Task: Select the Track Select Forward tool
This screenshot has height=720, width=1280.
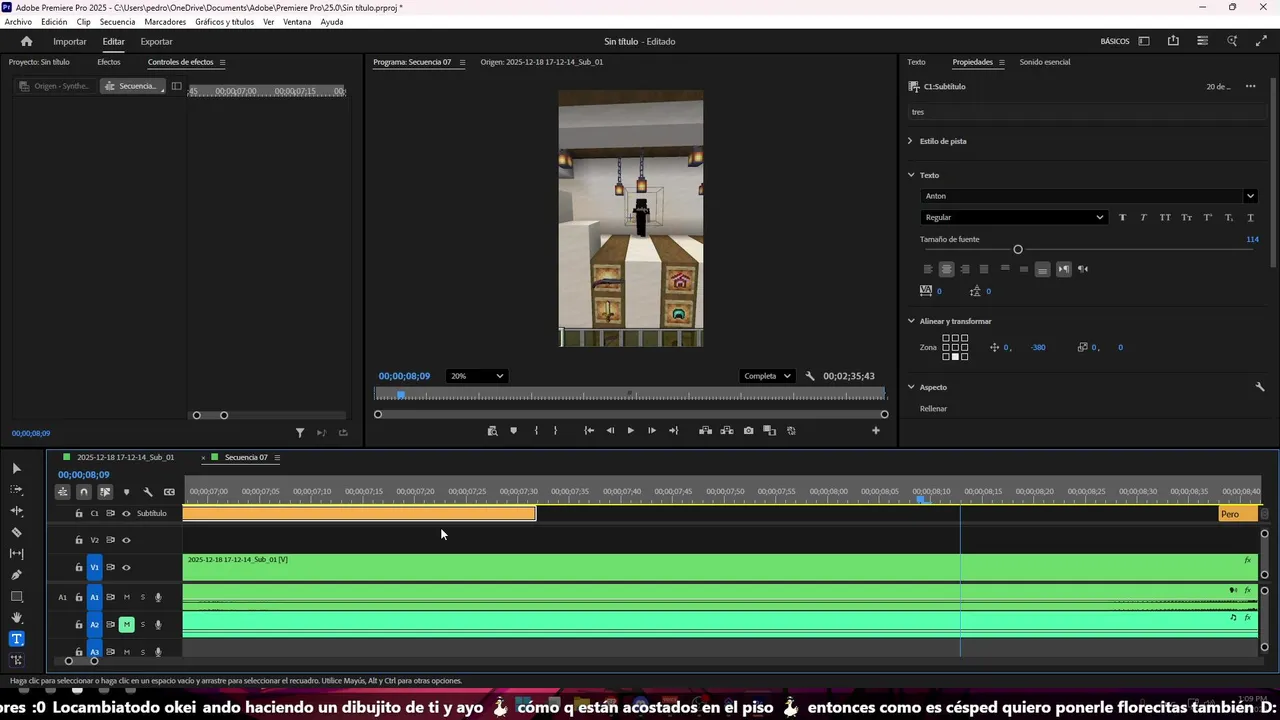Action: (x=16, y=490)
